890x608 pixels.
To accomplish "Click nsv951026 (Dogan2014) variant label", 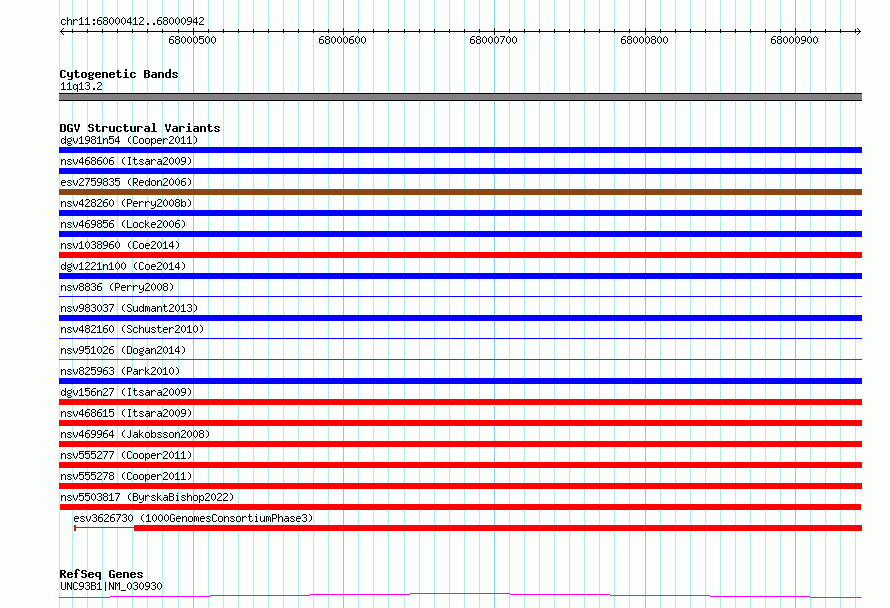I will pyautogui.click(x=123, y=350).
